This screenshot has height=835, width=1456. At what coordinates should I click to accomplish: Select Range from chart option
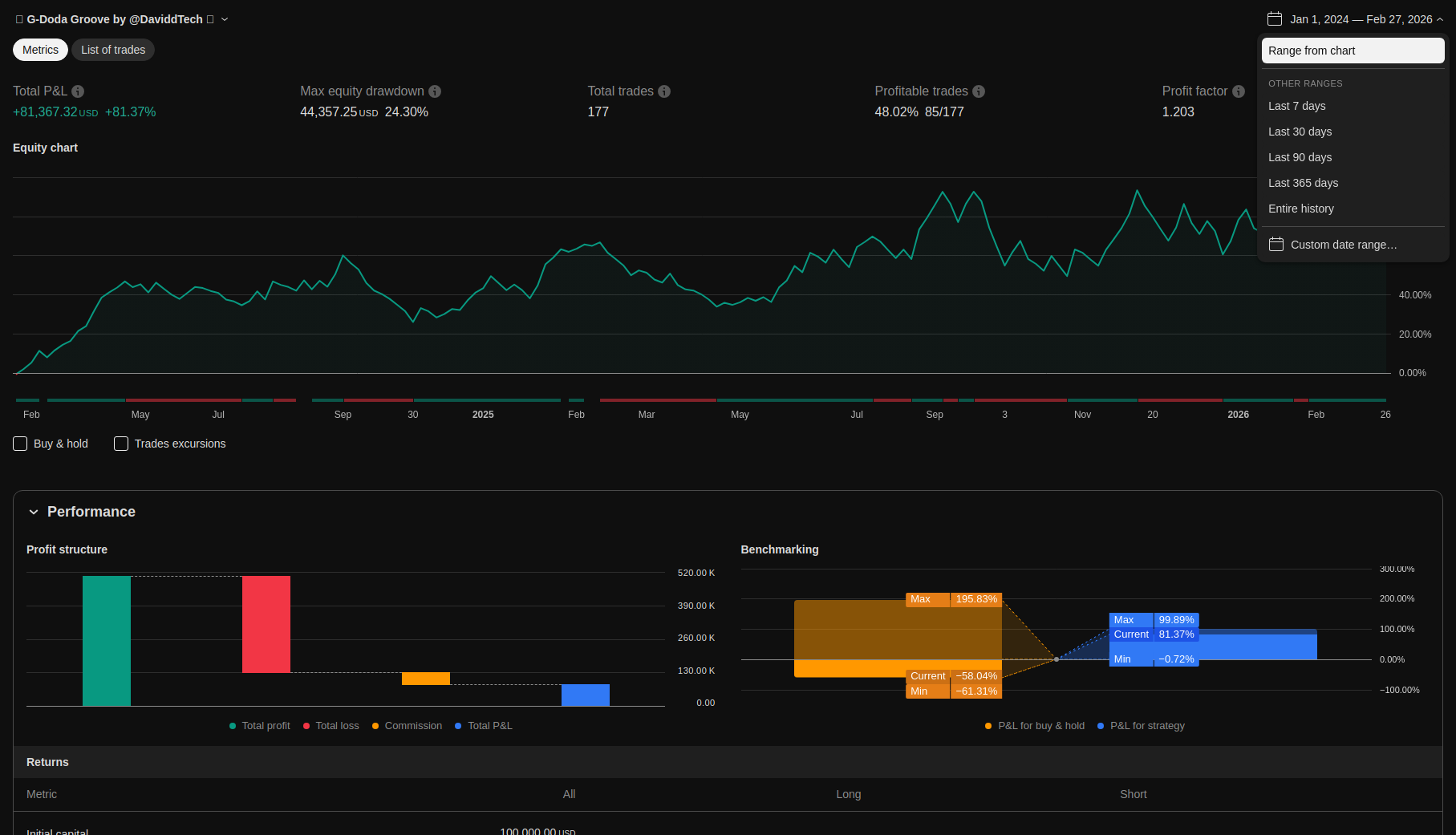pos(1353,51)
